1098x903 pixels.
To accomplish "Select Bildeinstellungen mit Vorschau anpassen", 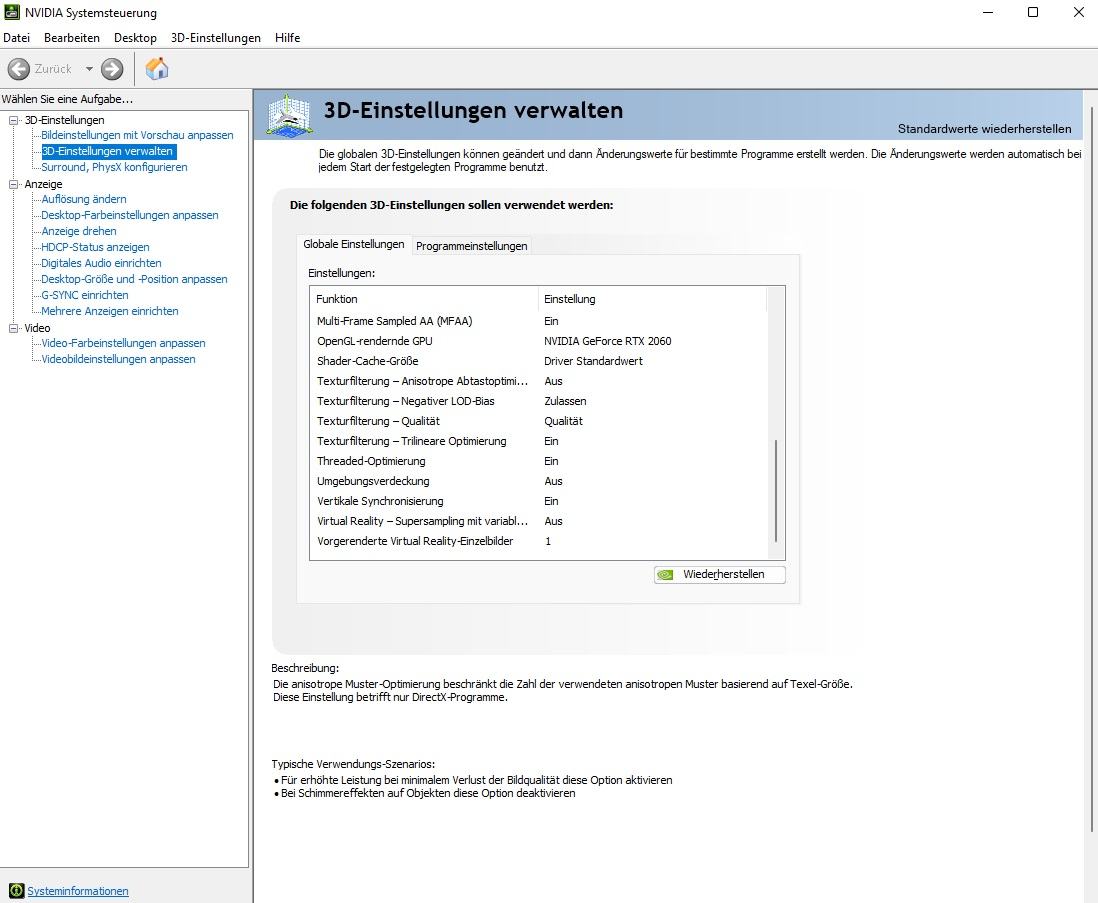I will pyautogui.click(x=137, y=135).
